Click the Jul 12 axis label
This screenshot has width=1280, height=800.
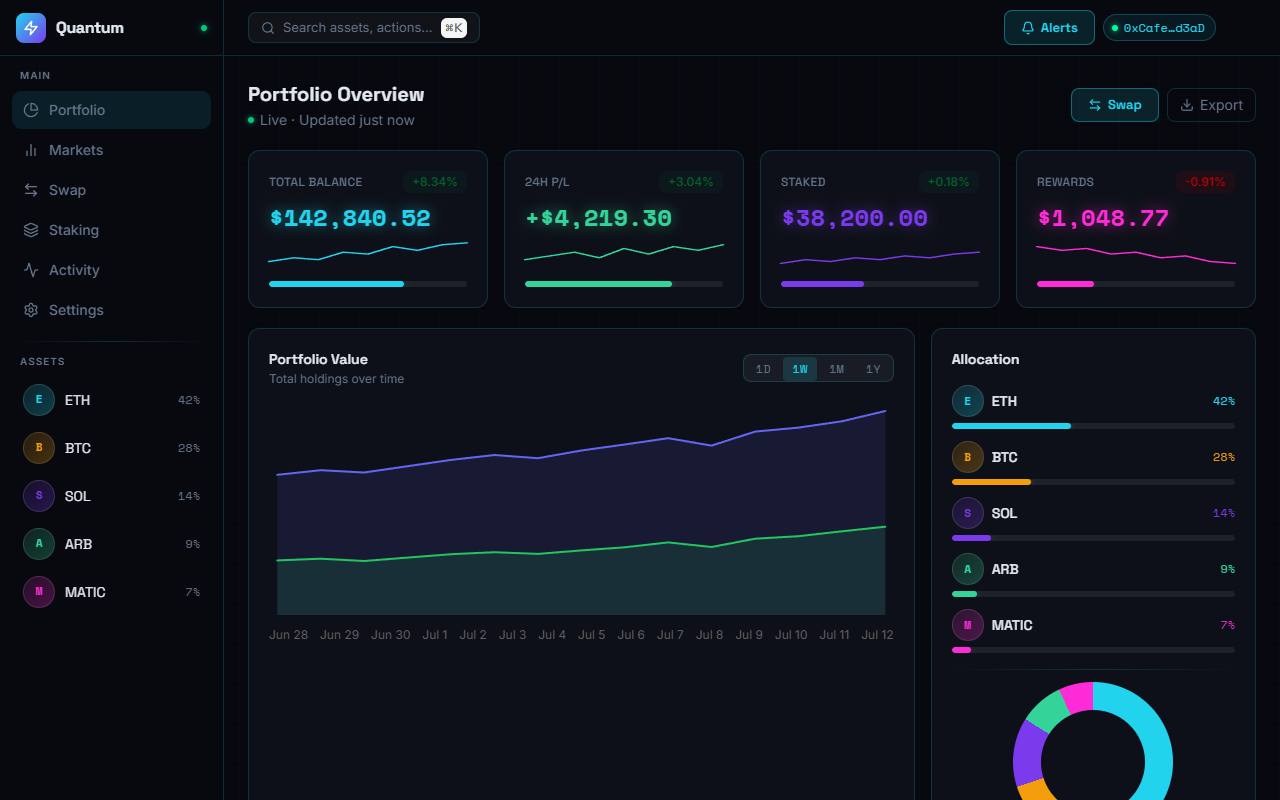click(877, 635)
